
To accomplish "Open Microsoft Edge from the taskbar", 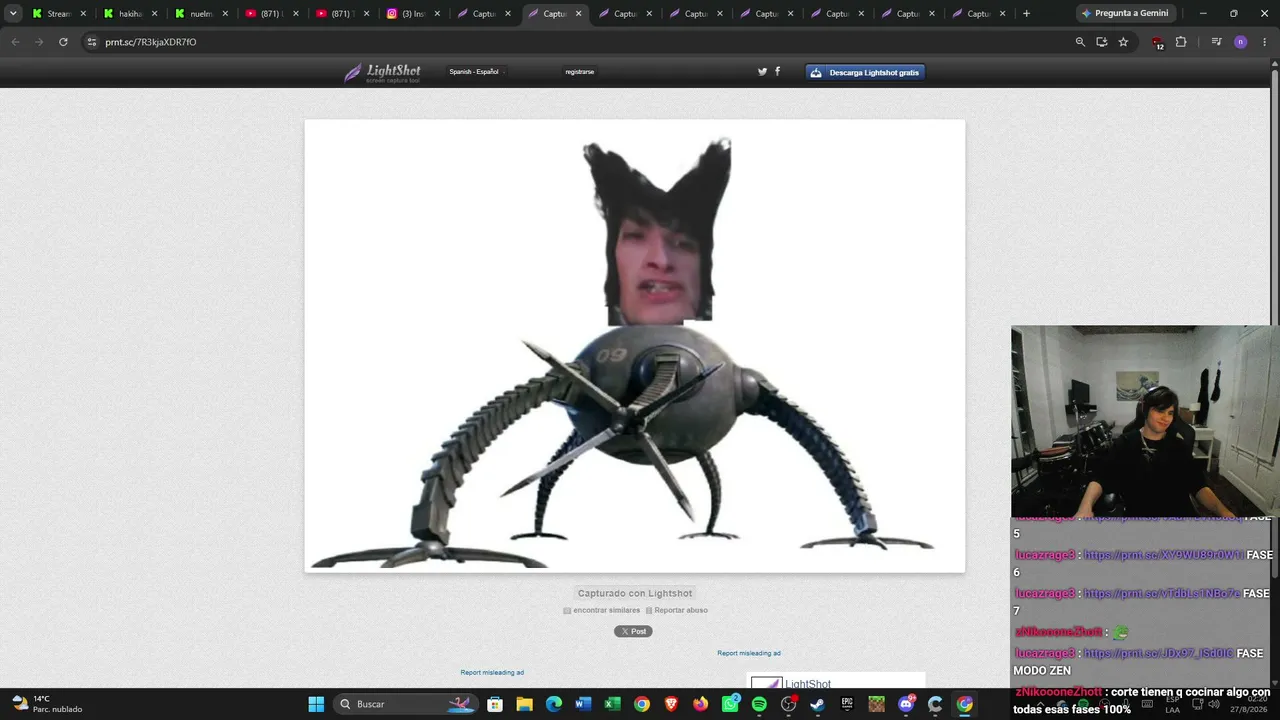I will point(553,704).
